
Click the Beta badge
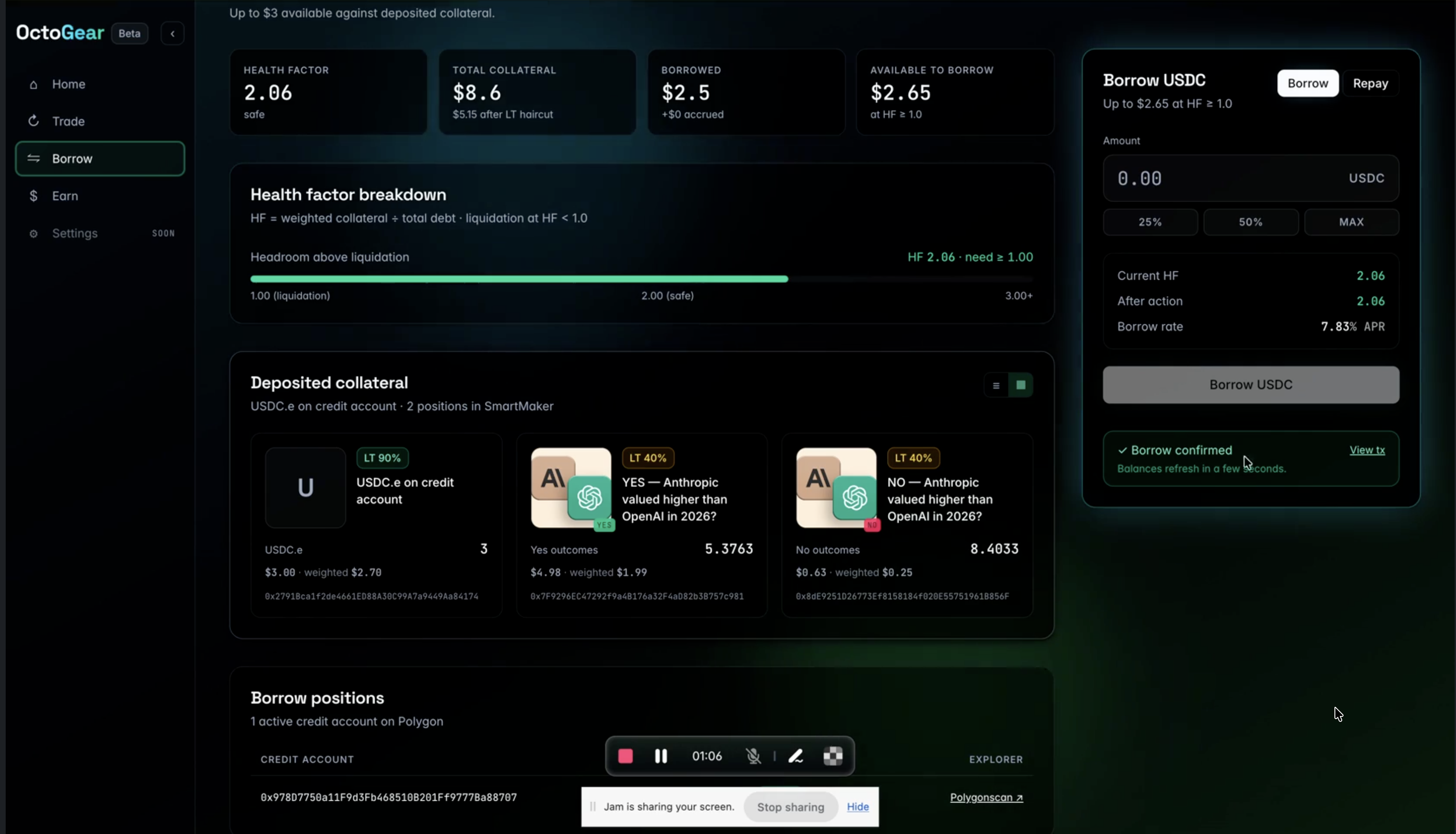point(129,33)
